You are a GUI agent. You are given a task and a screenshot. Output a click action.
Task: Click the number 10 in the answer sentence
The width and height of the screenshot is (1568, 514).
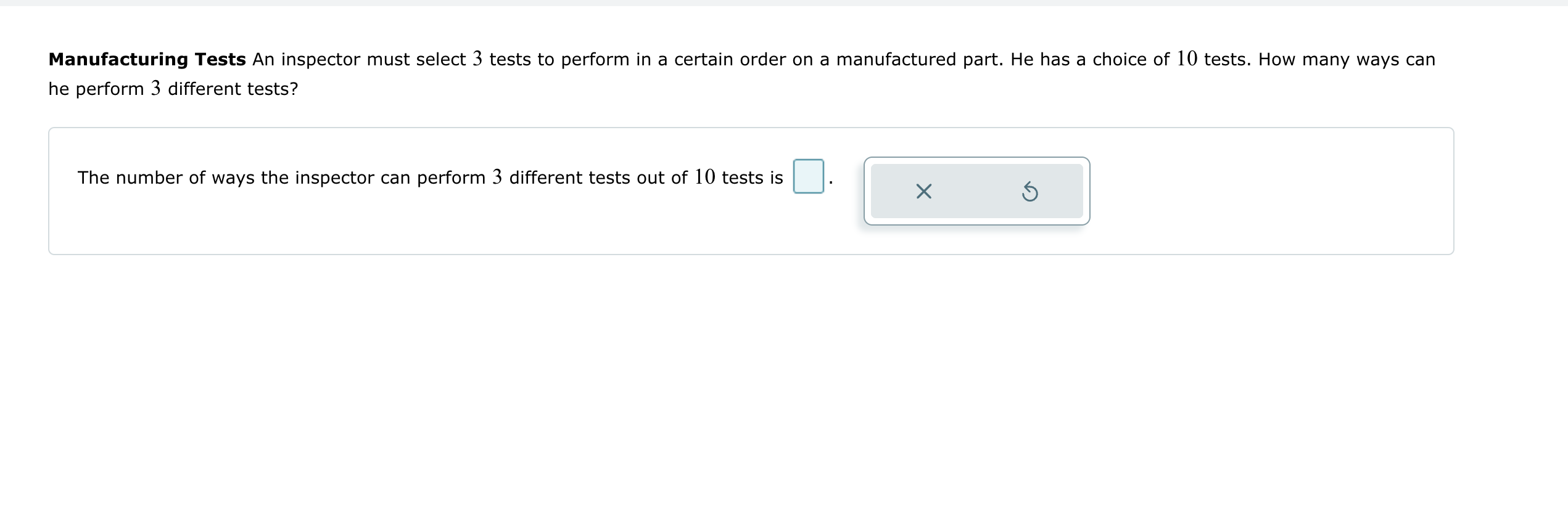[x=704, y=177]
